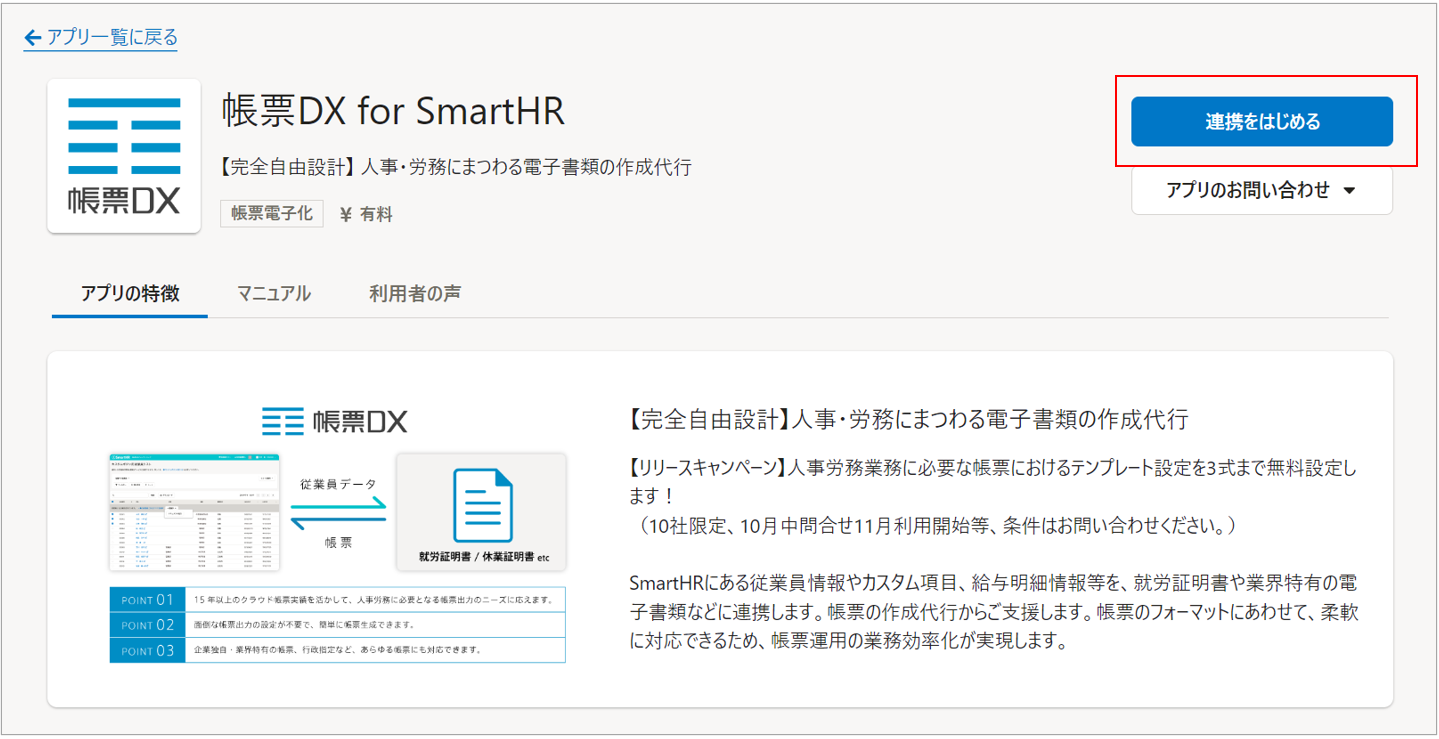
Task: Click the POINT 01 blue label
Action: (x=148, y=600)
